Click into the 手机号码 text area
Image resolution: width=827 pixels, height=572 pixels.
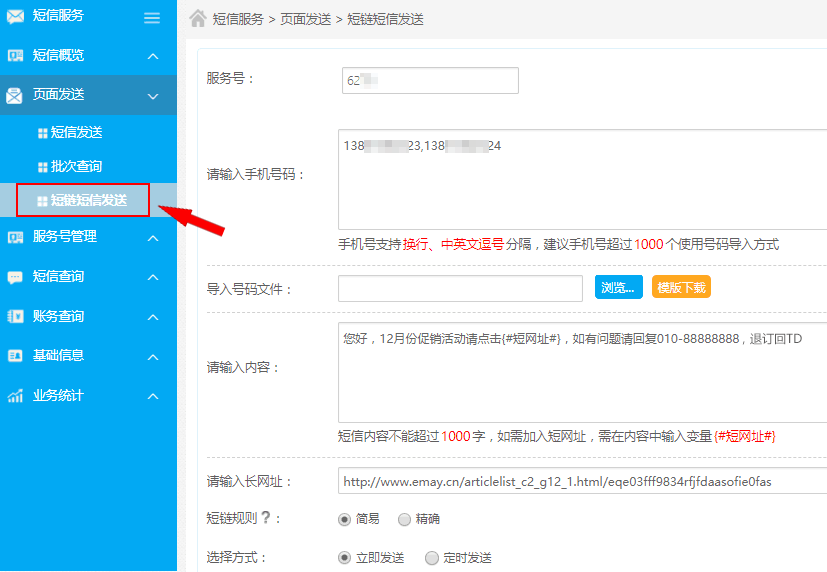point(582,179)
